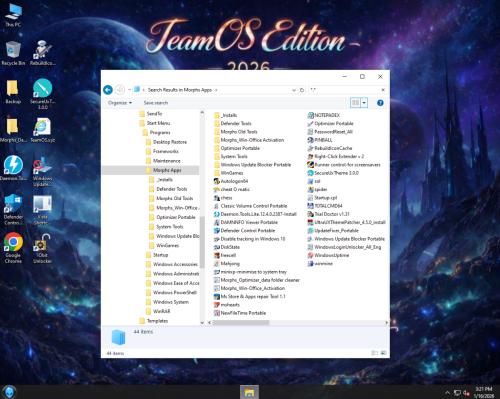Select the PINBALL item
The width and height of the screenshot is (500, 399).
(320, 140)
